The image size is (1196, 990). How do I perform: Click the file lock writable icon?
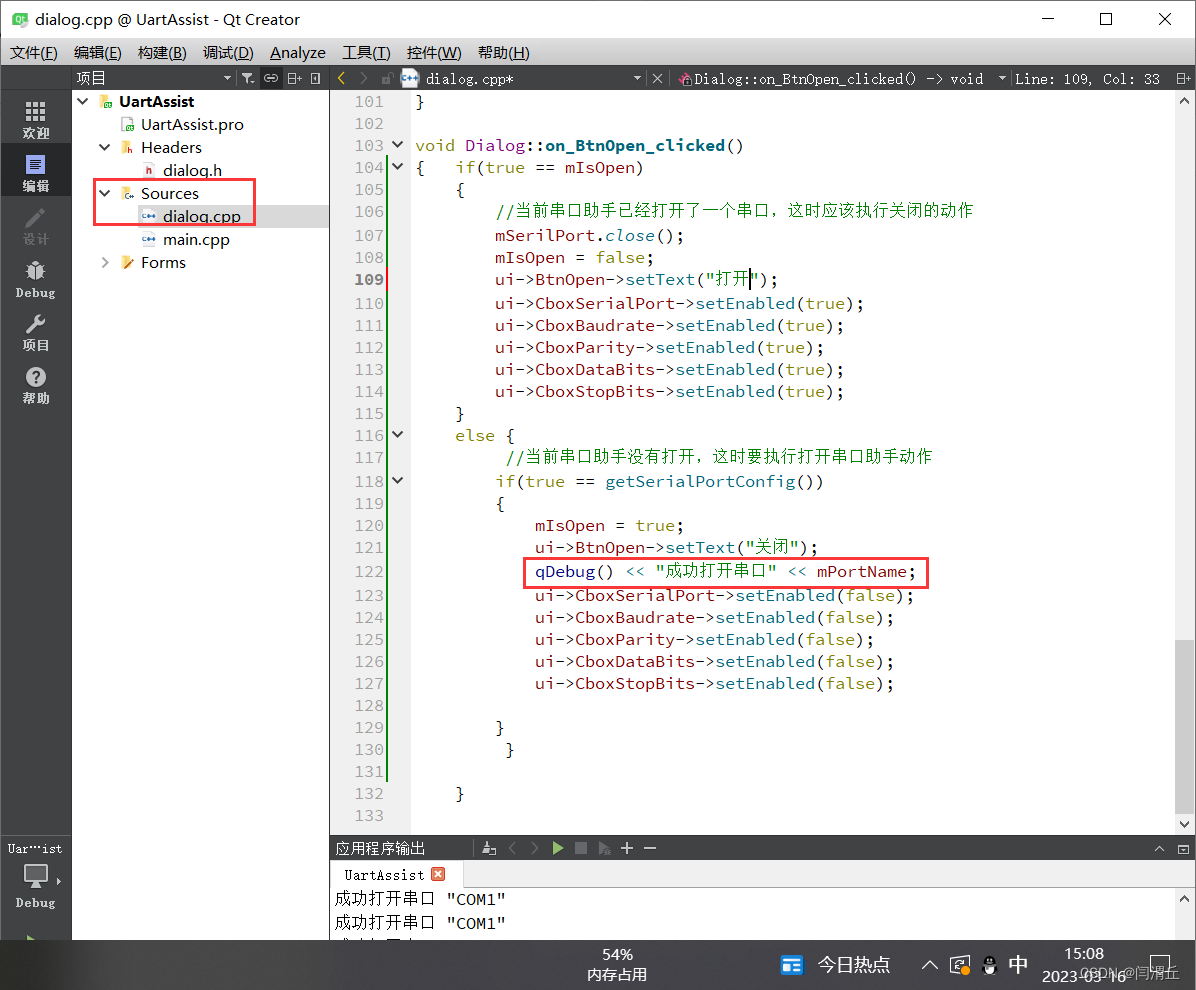click(x=387, y=79)
